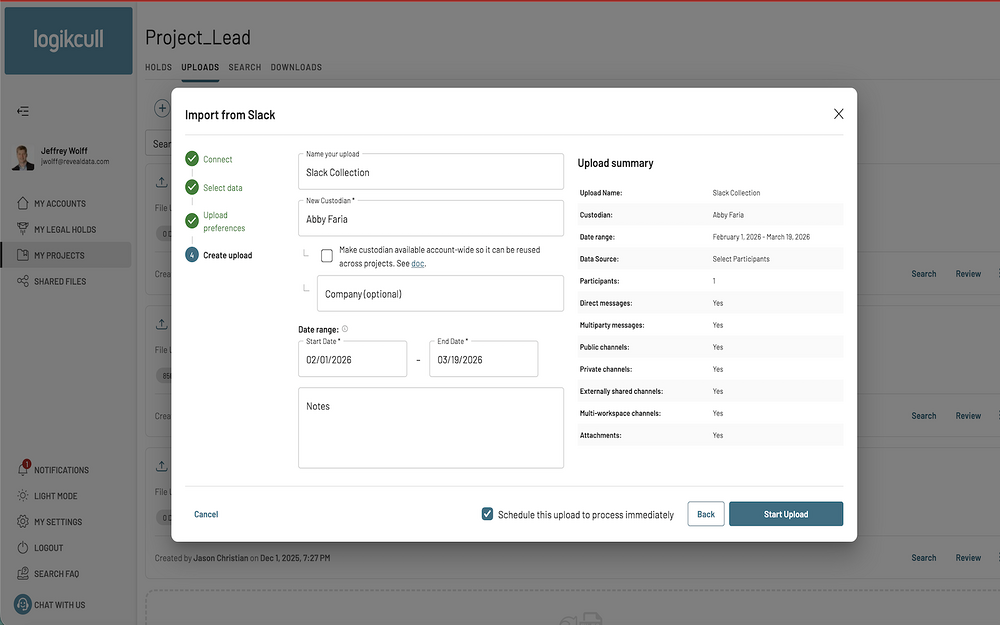Click the Connect step label
The height and width of the screenshot is (625, 1000).
[x=217, y=159]
